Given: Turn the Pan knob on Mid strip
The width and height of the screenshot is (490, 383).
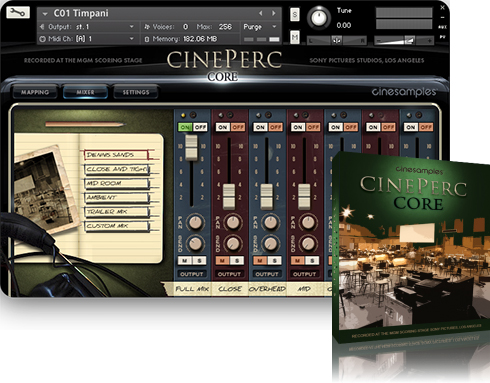Looking at the screenshot, I should (308, 223).
